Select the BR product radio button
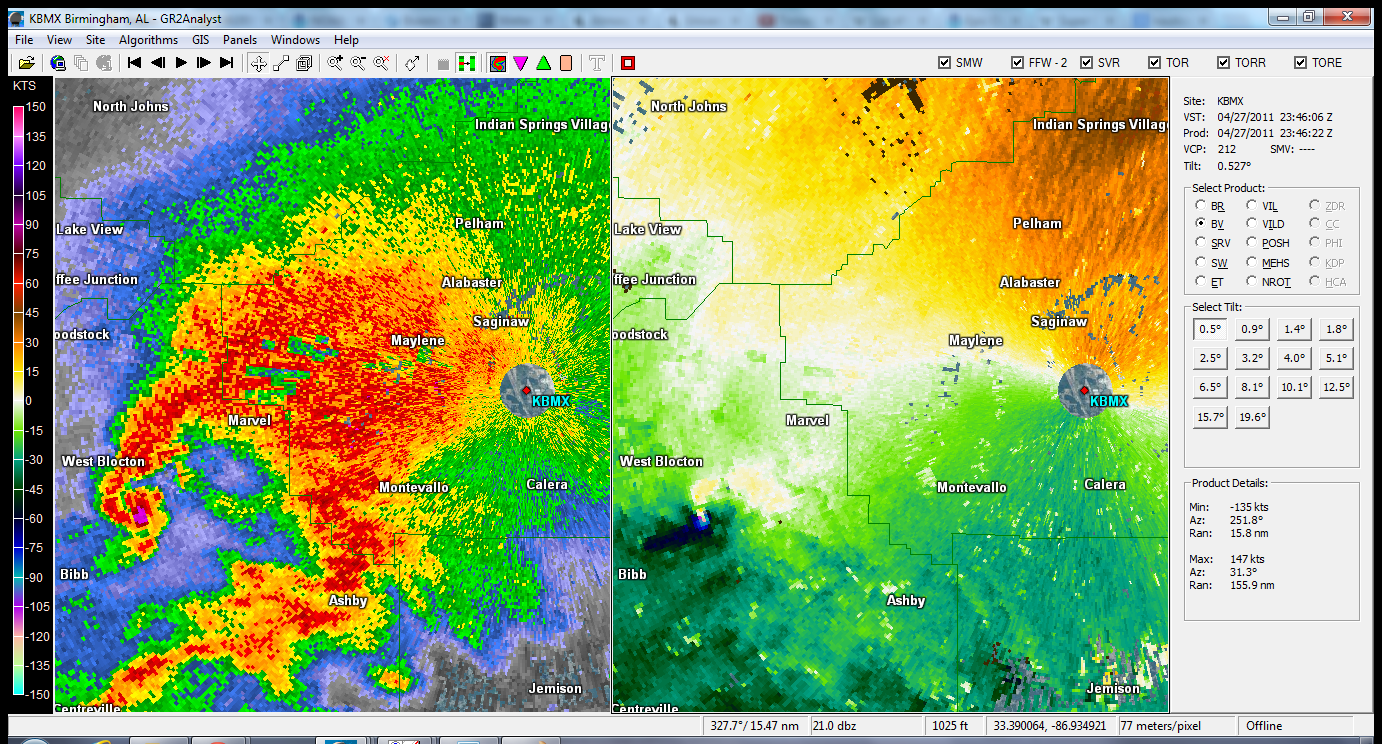Viewport: 1382px width, 744px height. click(x=1201, y=205)
